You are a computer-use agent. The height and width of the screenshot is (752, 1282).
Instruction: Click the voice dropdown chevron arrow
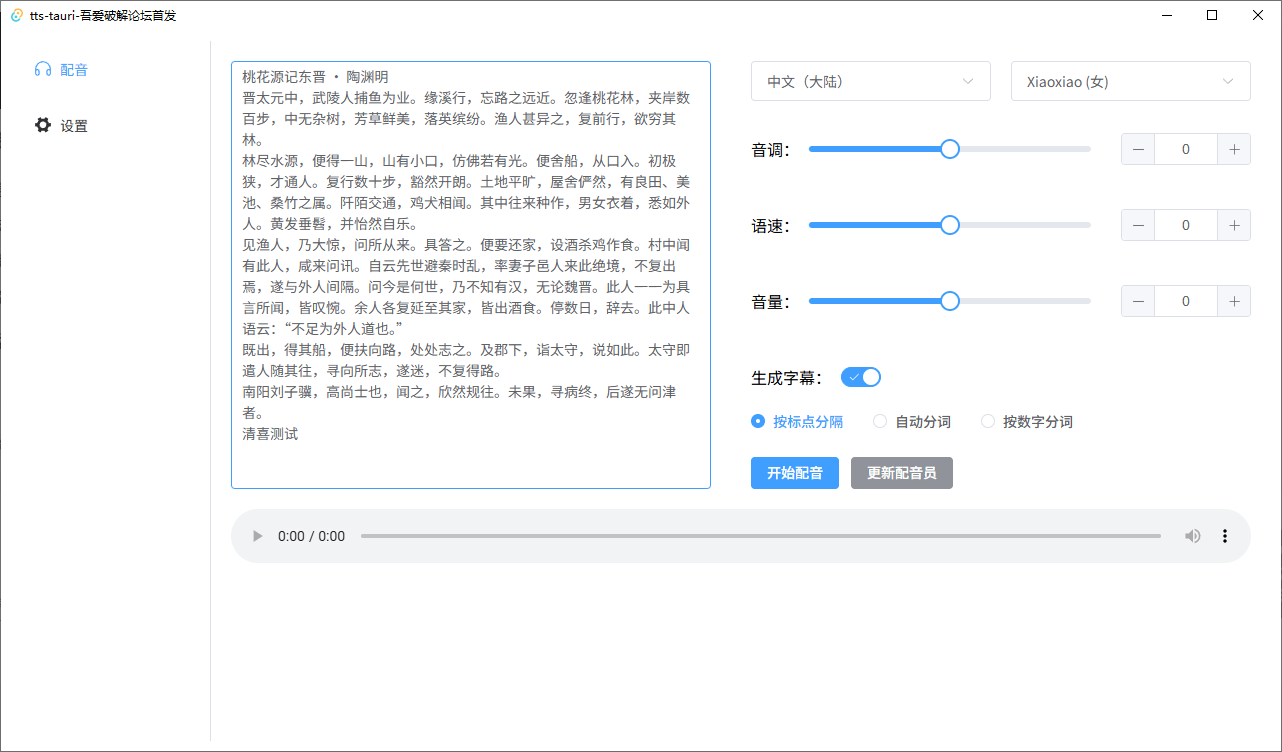coord(1228,81)
